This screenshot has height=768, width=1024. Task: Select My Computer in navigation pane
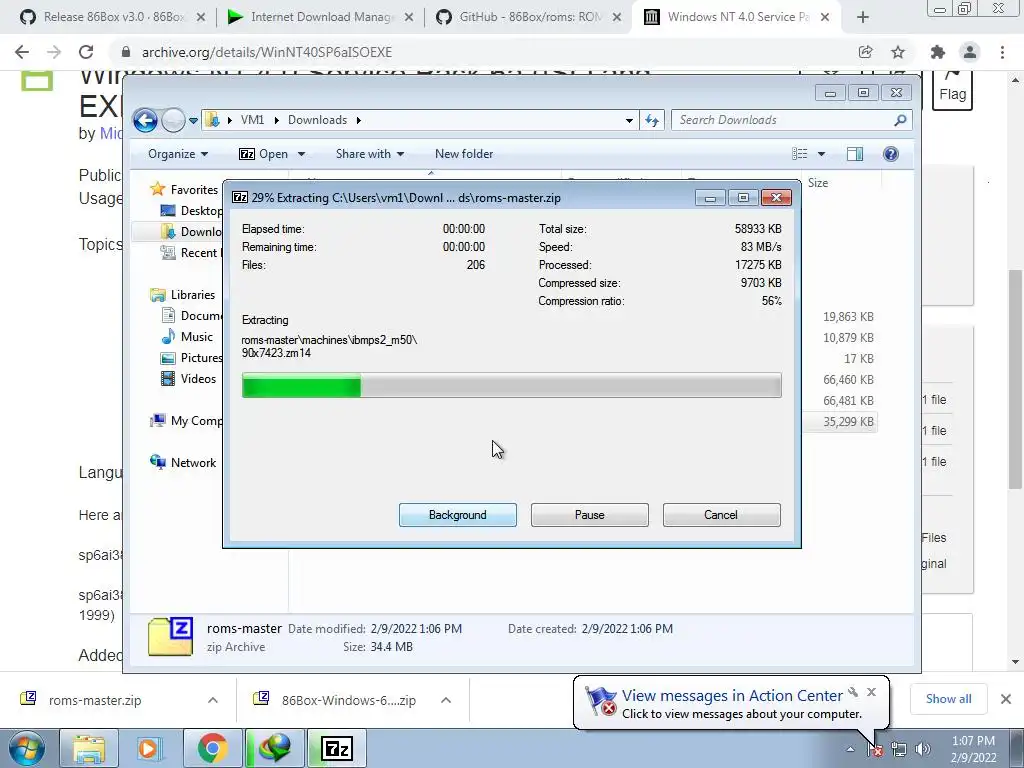pyautogui.click(x=186, y=421)
